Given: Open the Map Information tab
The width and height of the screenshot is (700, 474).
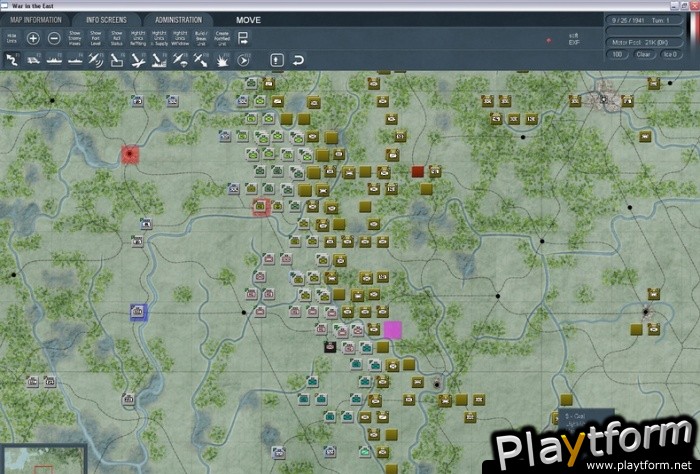Looking at the screenshot, I should point(36,20).
